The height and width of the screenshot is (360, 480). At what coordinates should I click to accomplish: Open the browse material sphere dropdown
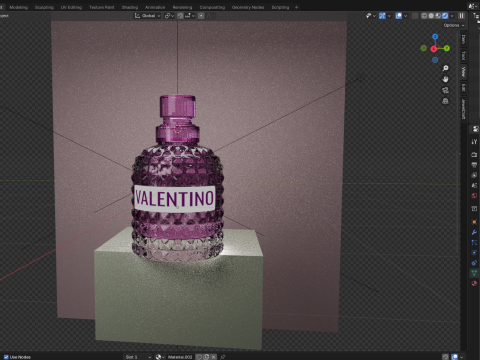point(160,357)
